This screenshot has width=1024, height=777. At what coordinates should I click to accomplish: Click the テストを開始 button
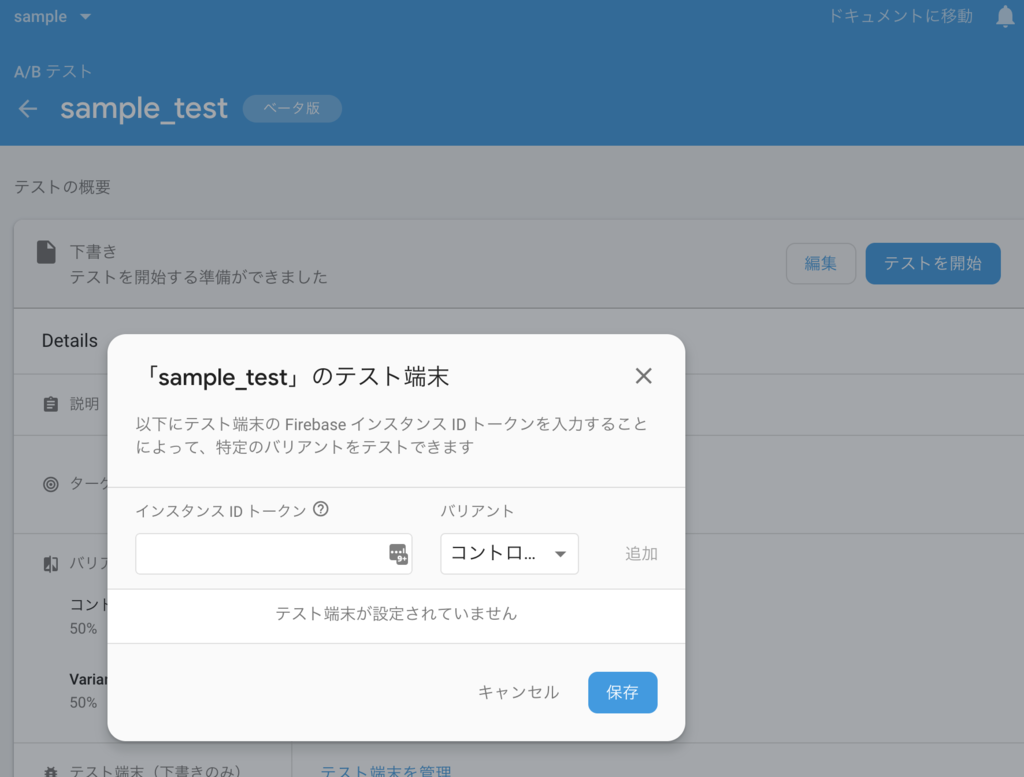tap(933, 263)
